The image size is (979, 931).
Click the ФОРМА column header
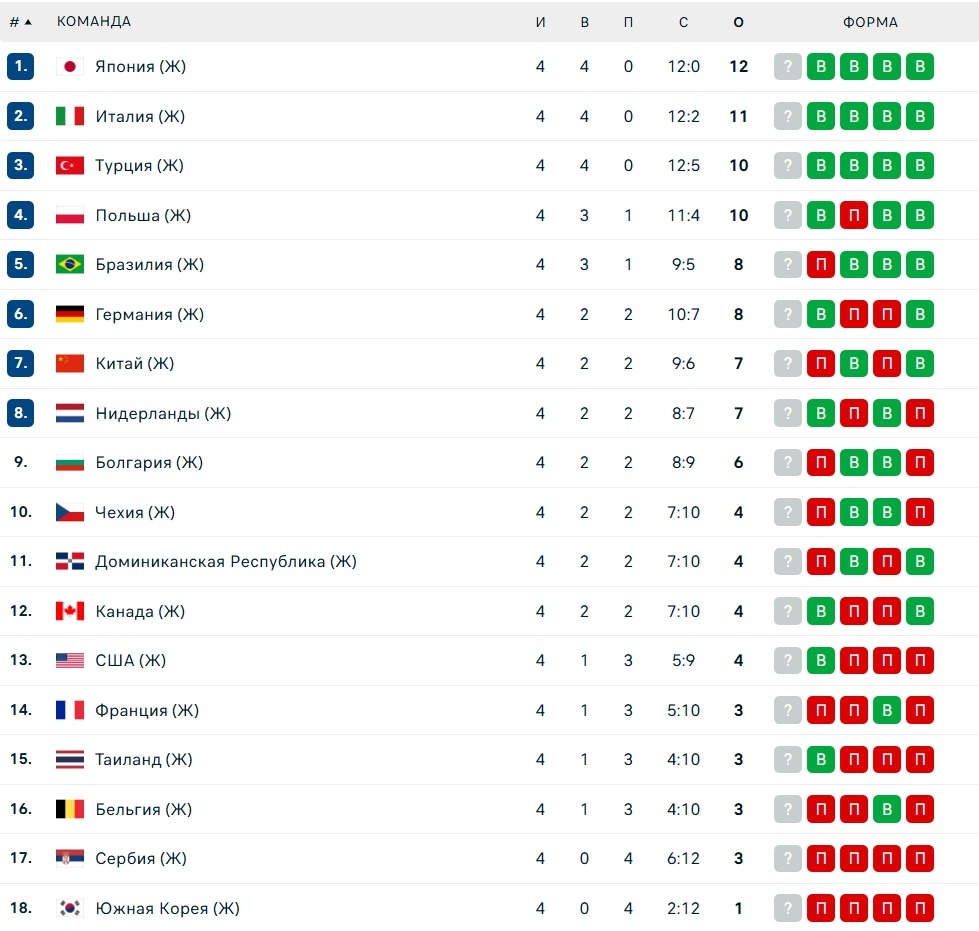point(870,22)
